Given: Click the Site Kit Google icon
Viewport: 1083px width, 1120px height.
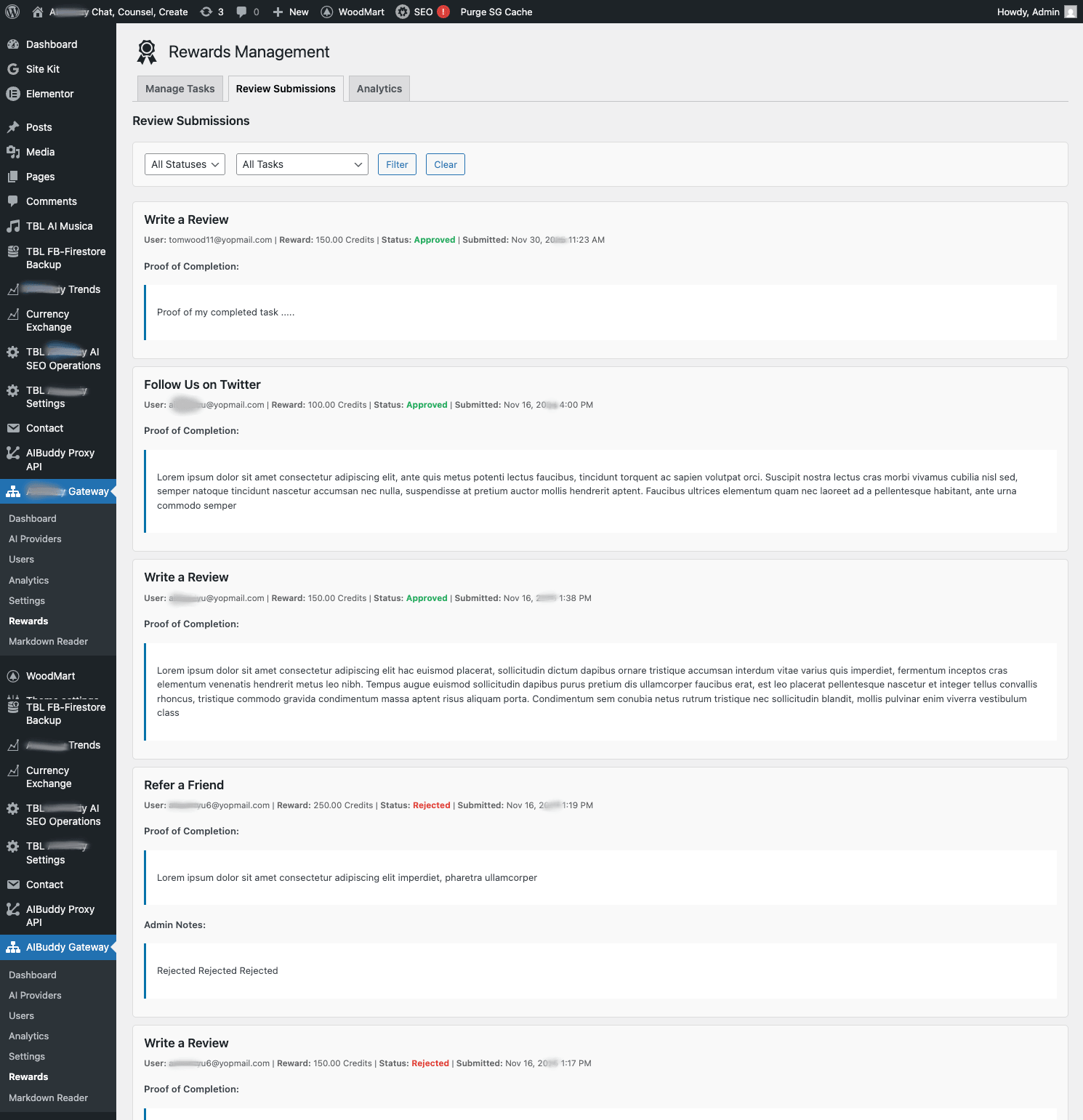Looking at the screenshot, I should (13, 69).
